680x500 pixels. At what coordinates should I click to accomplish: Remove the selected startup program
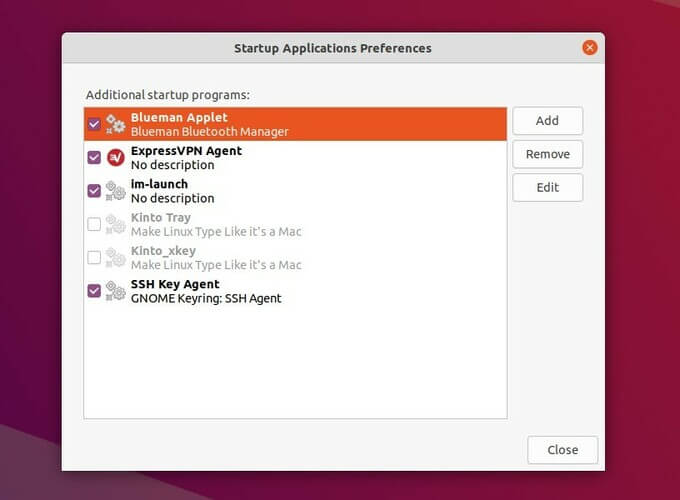pyautogui.click(x=547, y=154)
